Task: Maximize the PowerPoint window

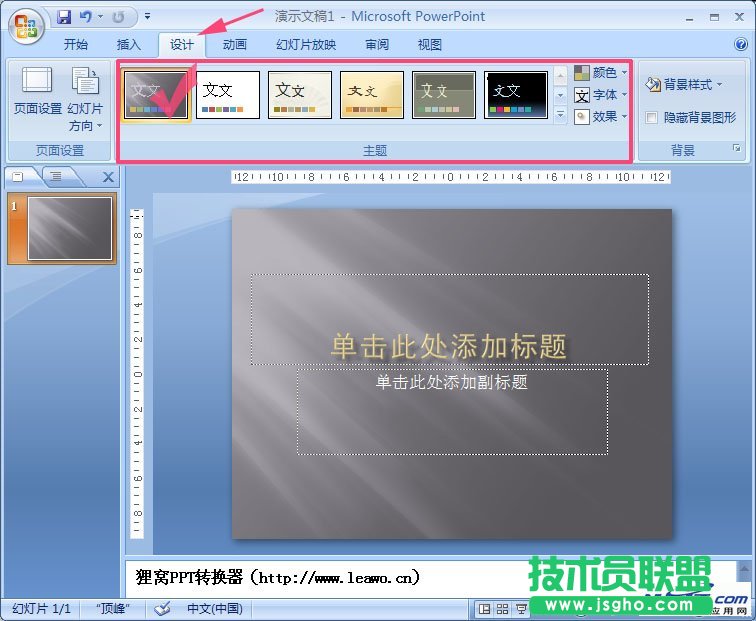Action: (x=715, y=17)
